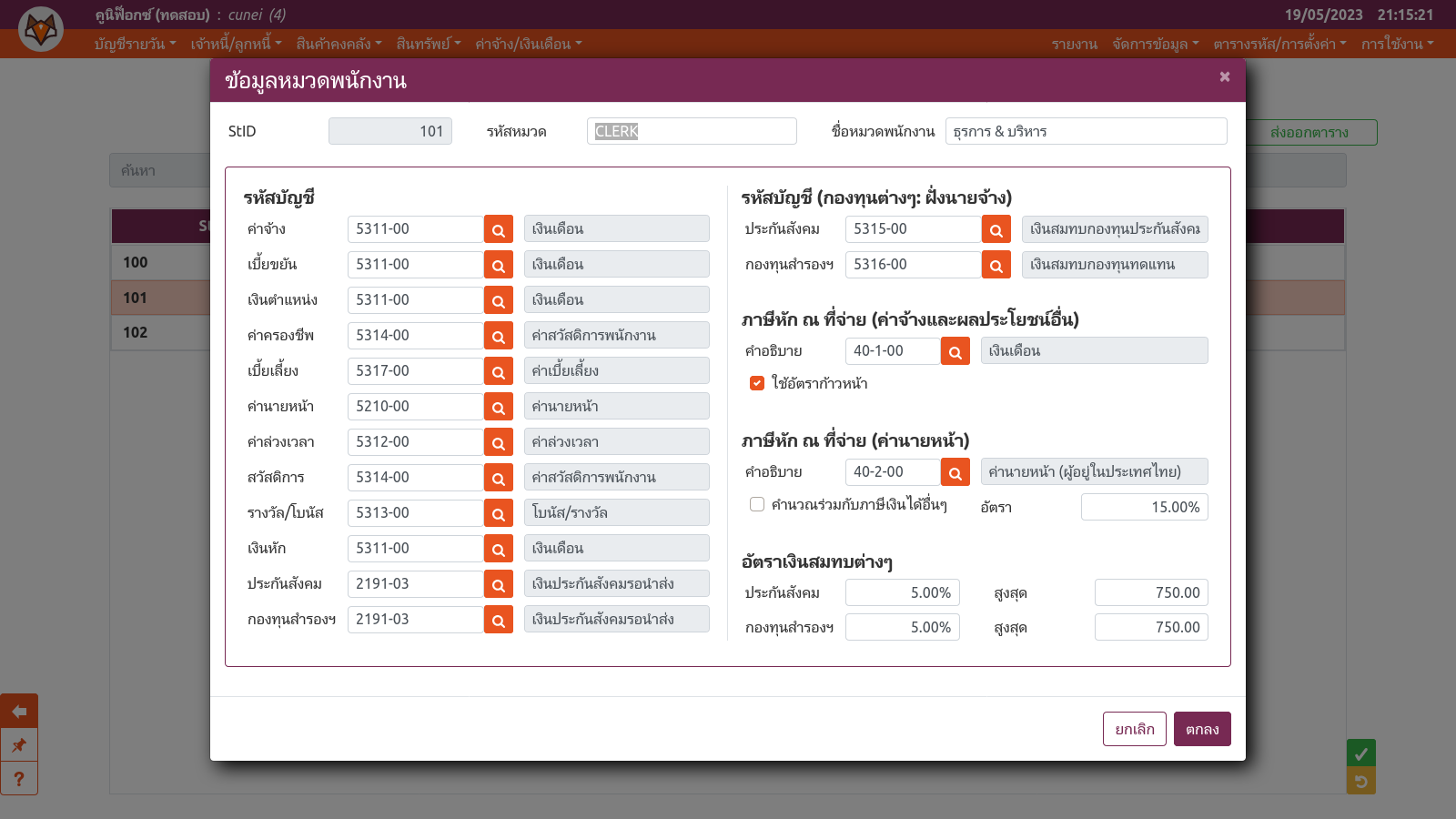Click search icon for ค่าครองชีพ account code
Image resolution: width=1456 pixels, height=819 pixels.
coord(498,336)
